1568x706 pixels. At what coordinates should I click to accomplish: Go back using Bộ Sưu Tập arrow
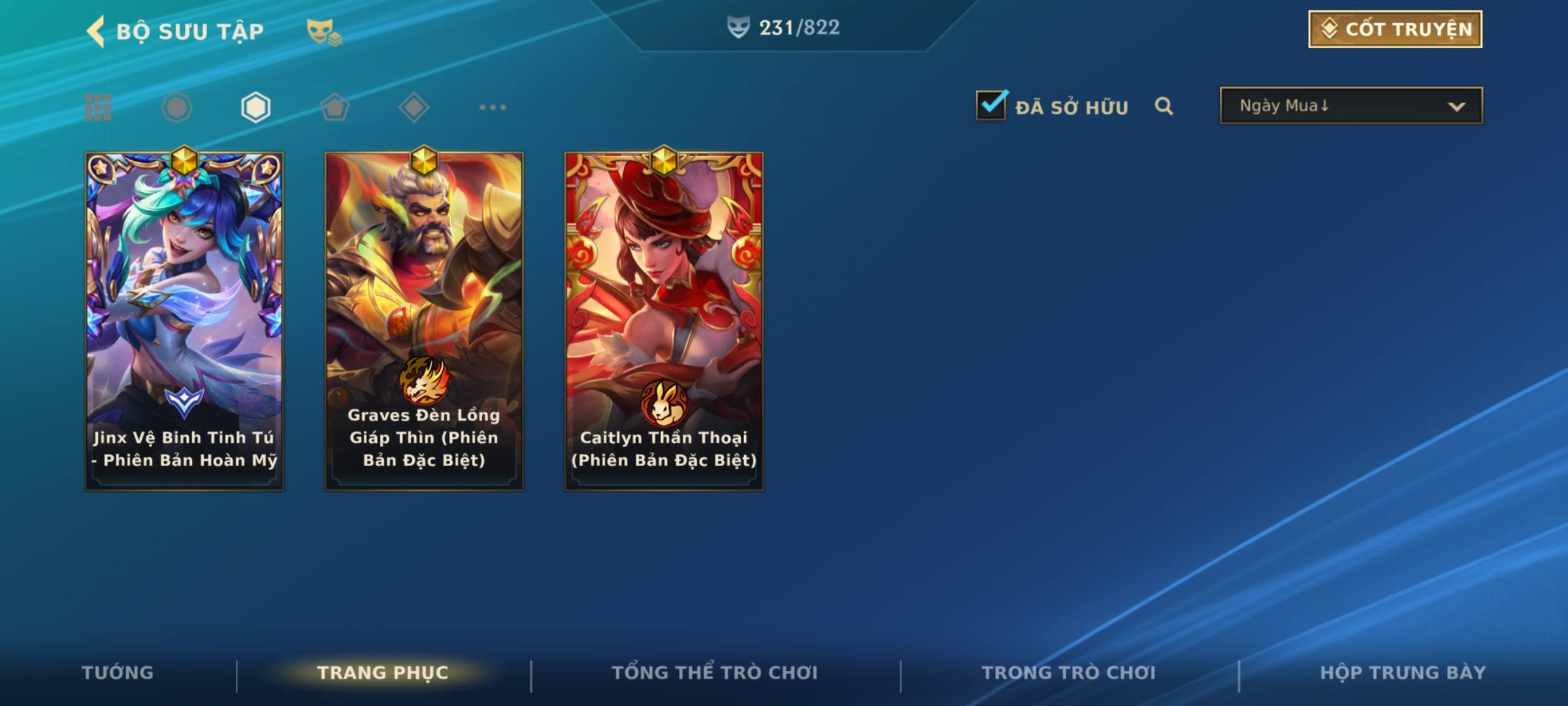click(95, 31)
